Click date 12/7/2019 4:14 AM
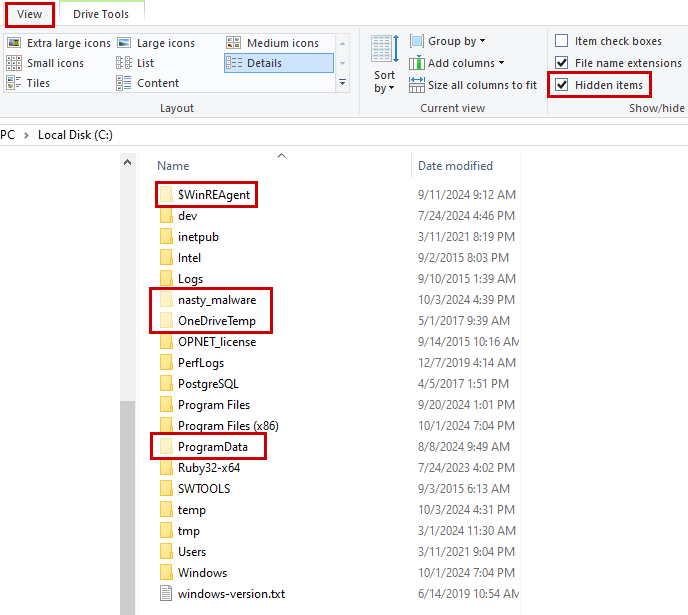 (x=467, y=362)
